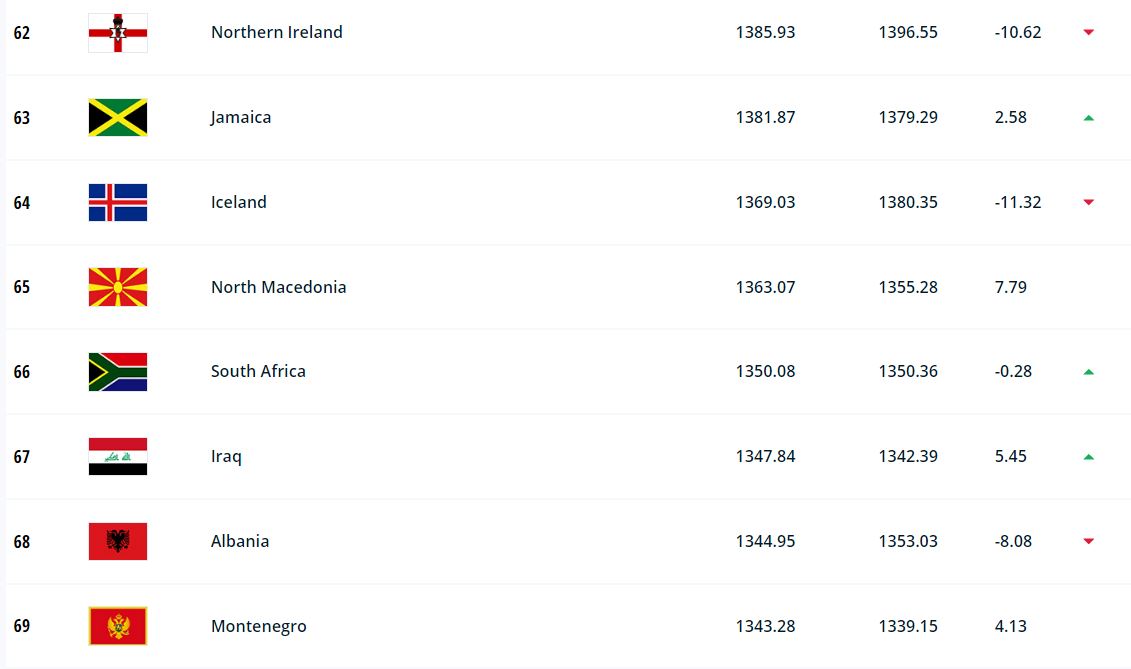Click the Albania flag icon
This screenshot has height=669, width=1131.
pos(118,541)
